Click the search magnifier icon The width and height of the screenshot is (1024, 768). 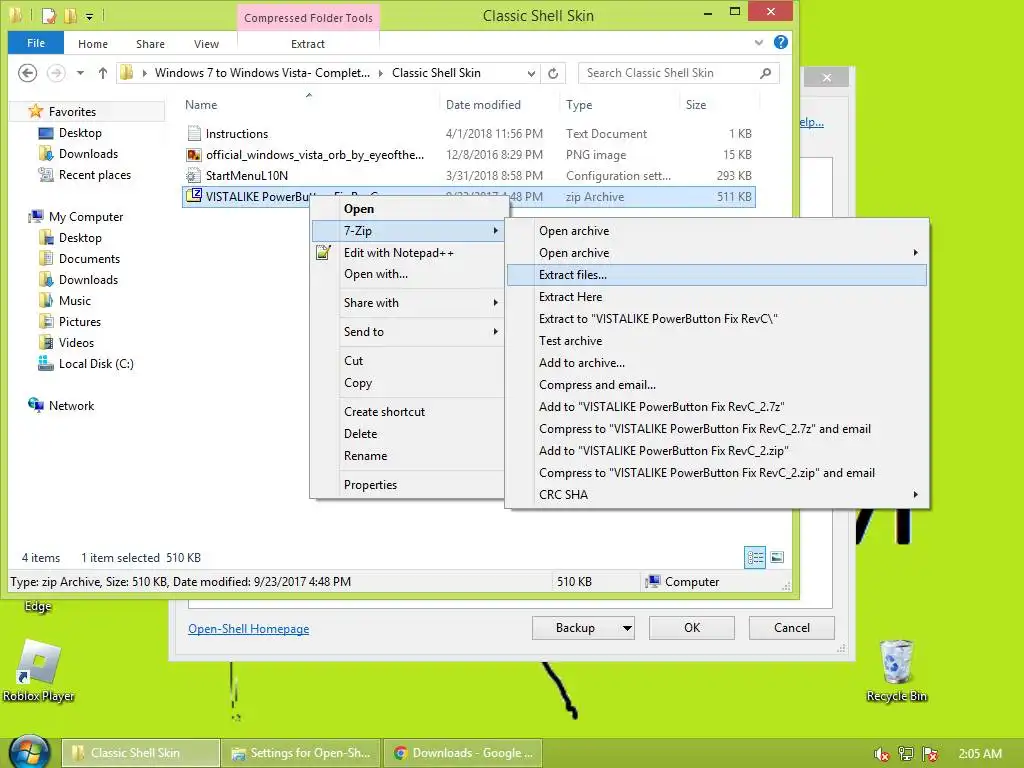tap(765, 73)
